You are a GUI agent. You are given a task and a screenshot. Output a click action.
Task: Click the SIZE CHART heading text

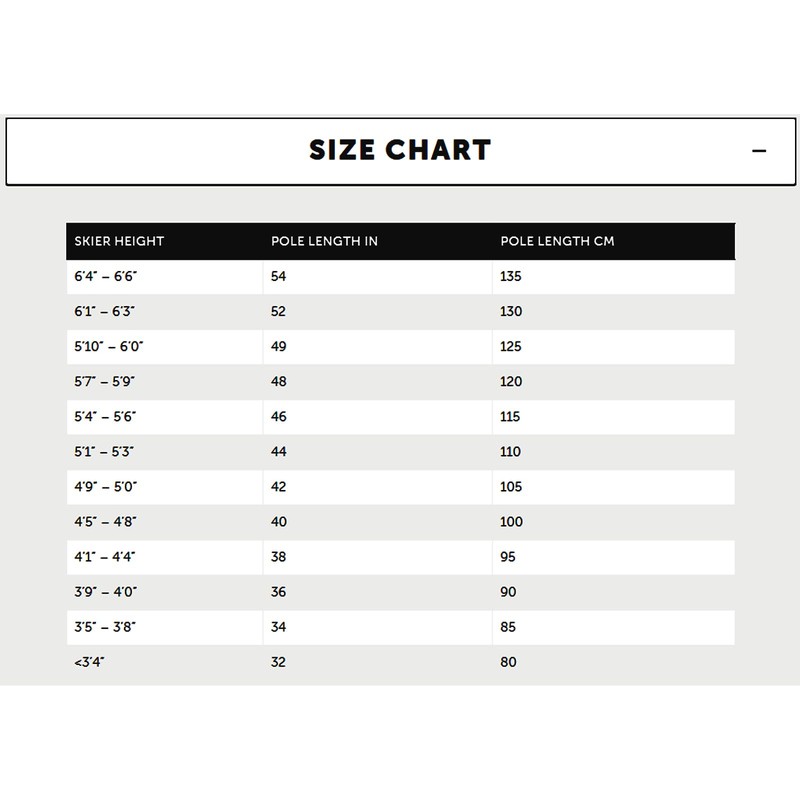coord(400,151)
